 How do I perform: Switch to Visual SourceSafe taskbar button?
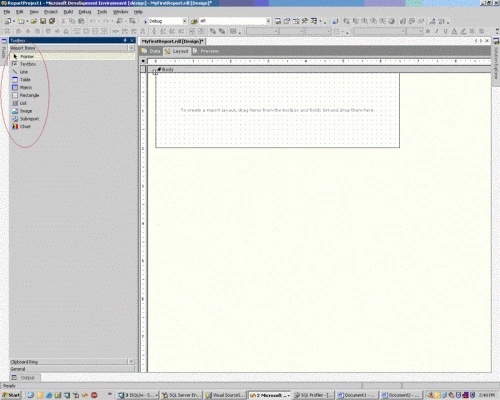point(225,395)
